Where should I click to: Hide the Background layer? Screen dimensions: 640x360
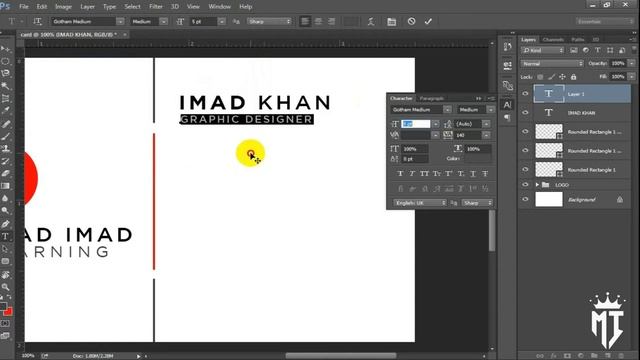point(525,199)
